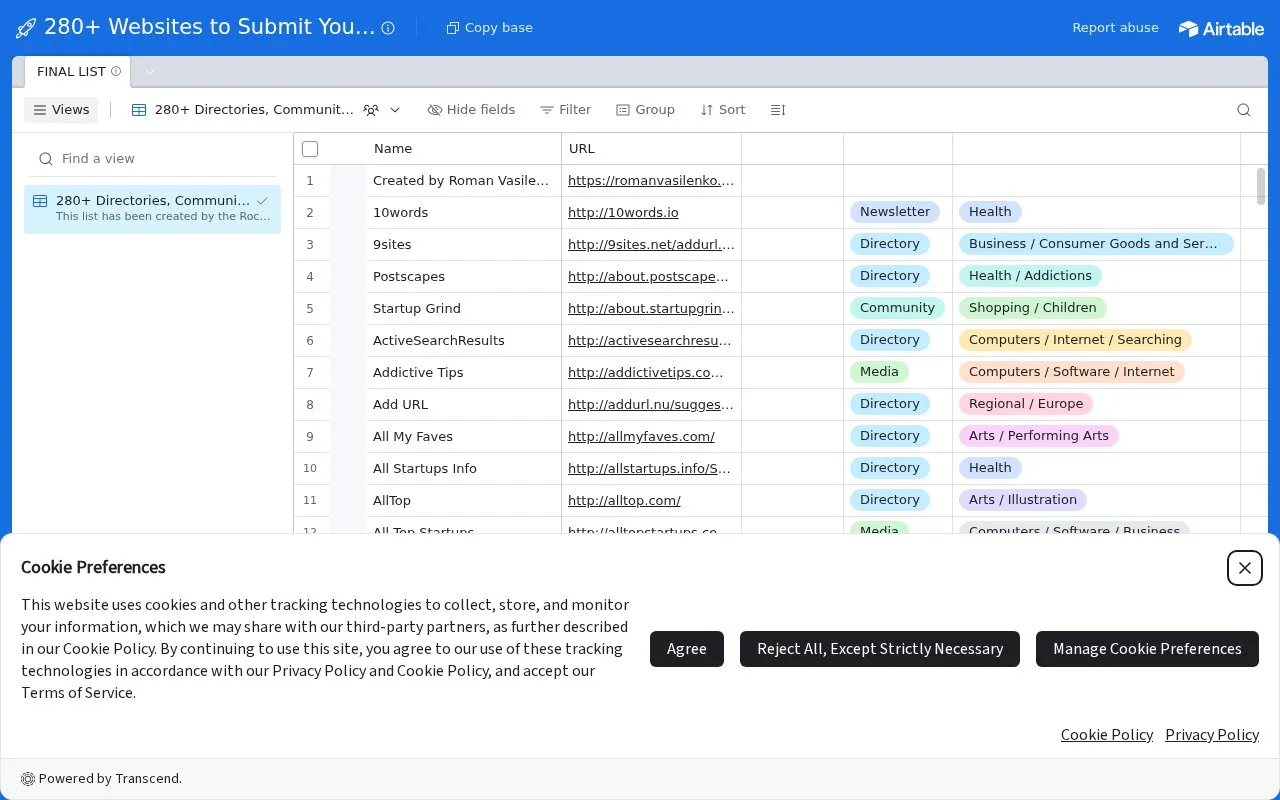Click the Media tag for Addictive Tips

click(879, 372)
